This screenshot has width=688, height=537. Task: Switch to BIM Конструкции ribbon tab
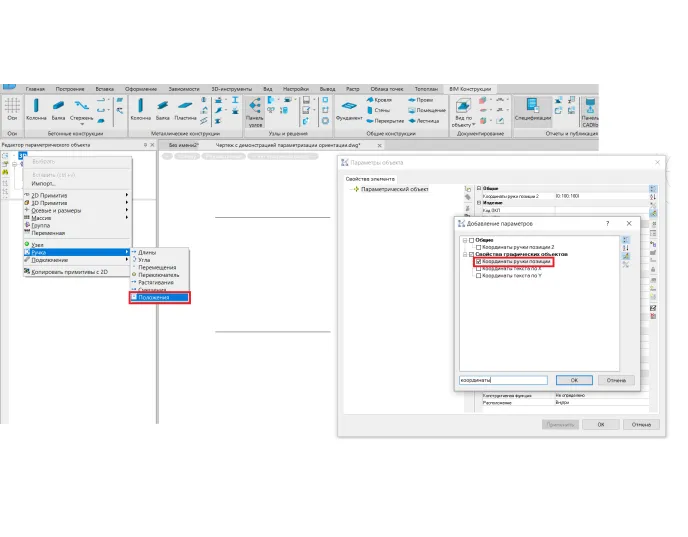(x=470, y=89)
